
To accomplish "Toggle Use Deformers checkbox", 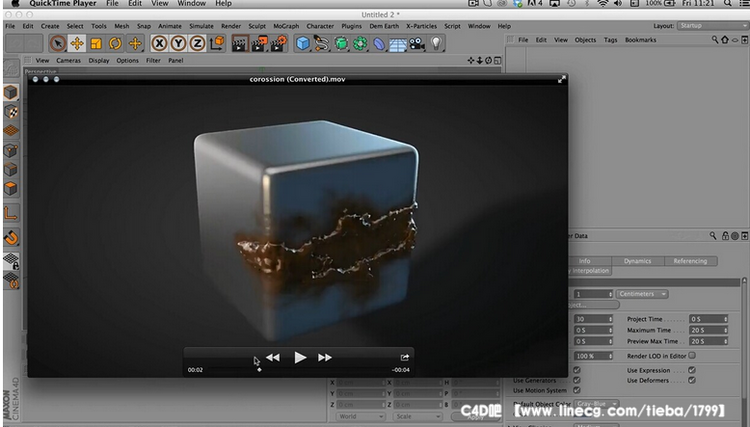I will coord(692,380).
